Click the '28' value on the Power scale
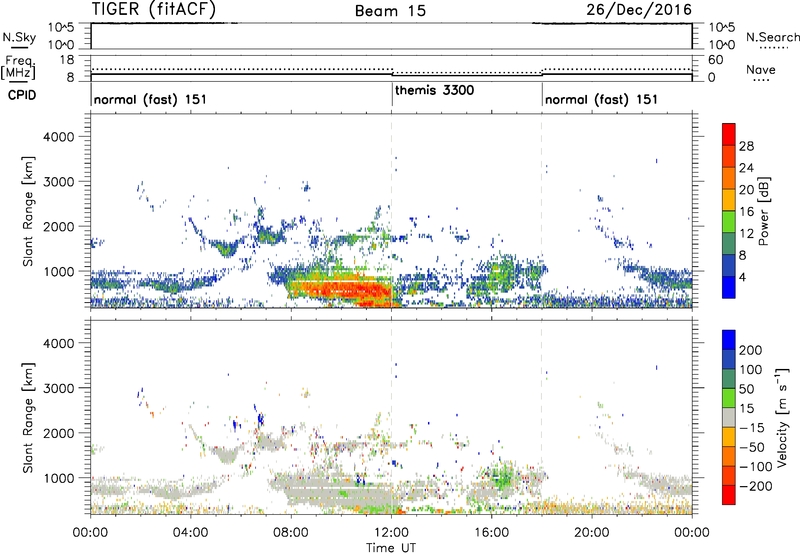This screenshot has width=800, height=554. coord(746,146)
